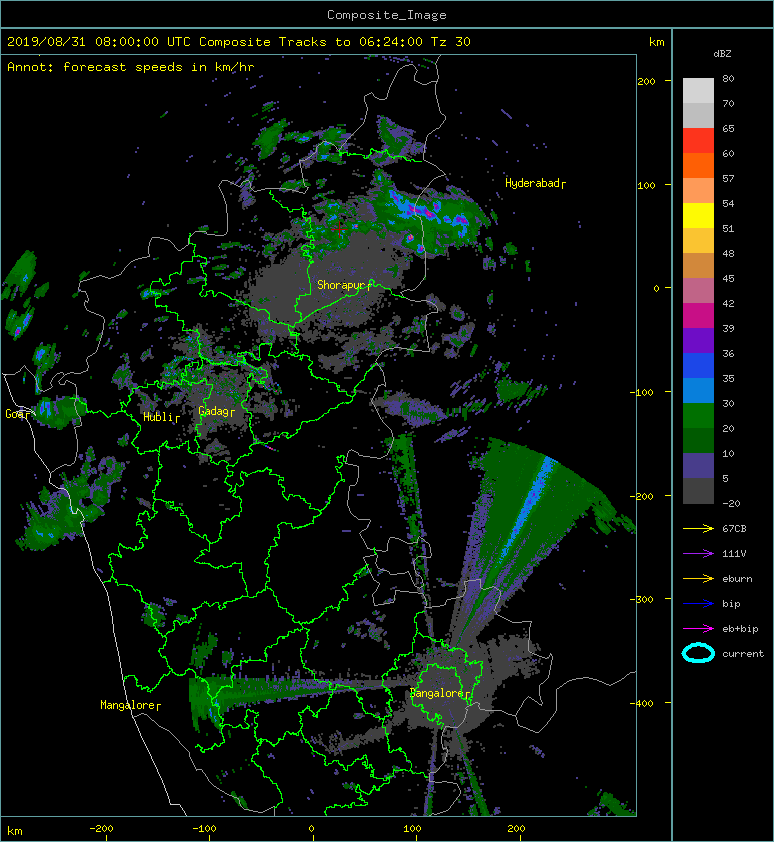Image resolution: width=774 pixels, height=842 pixels.
Task: Pick the red swatch in the dBZ scale
Action: 698,141
